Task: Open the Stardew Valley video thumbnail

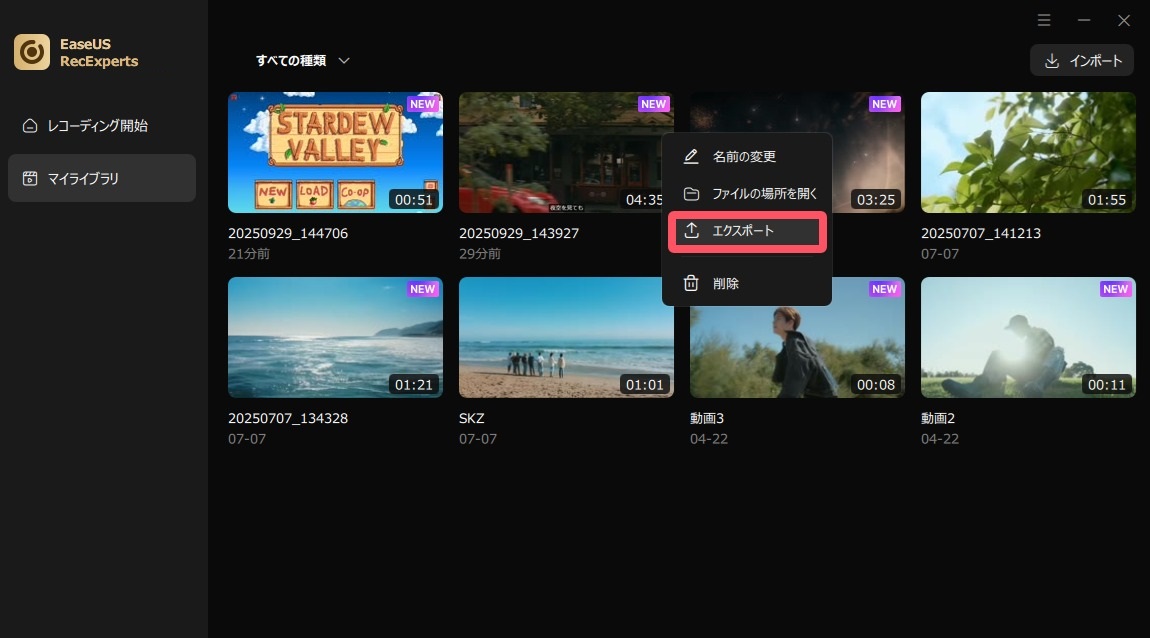Action: (335, 152)
